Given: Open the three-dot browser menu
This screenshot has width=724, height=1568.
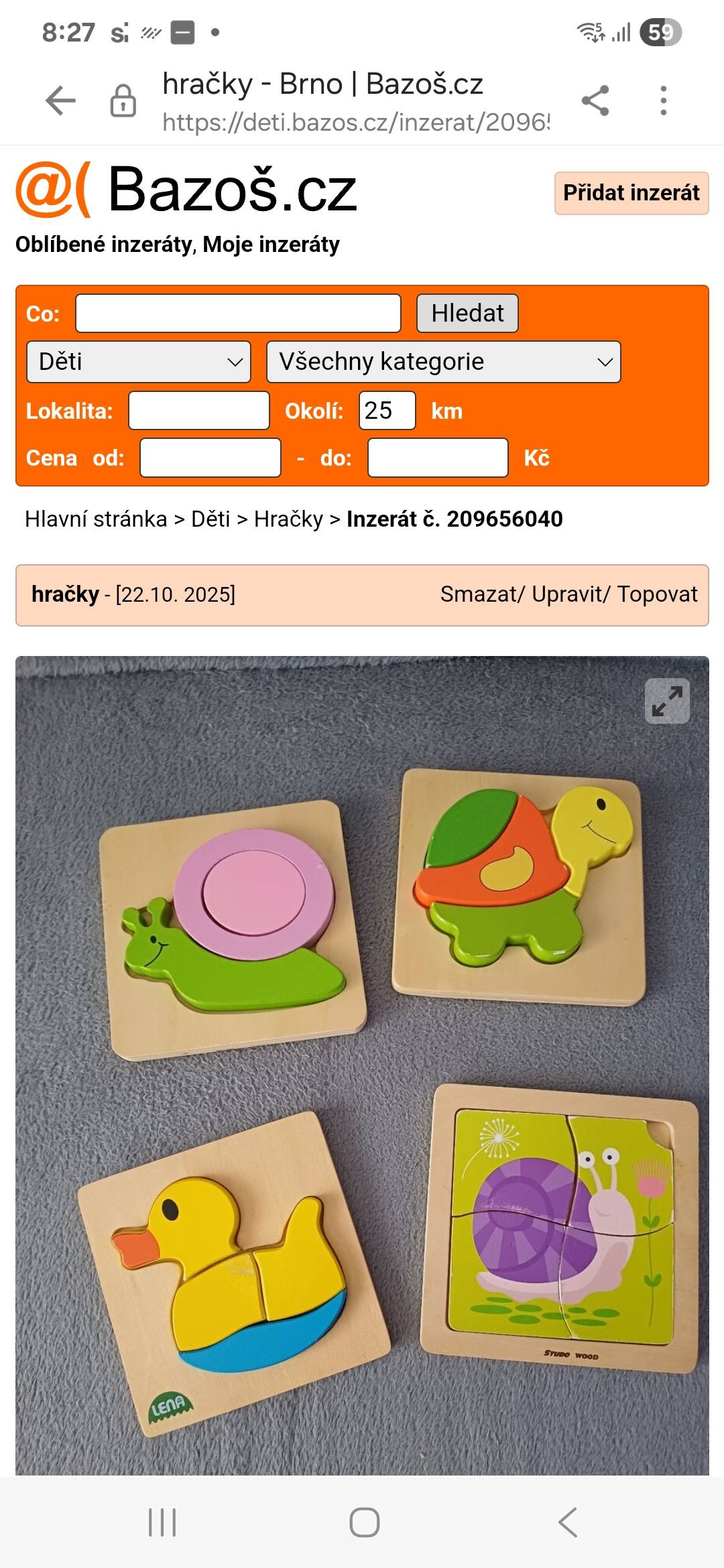Looking at the screenshot, I should 664,101.
